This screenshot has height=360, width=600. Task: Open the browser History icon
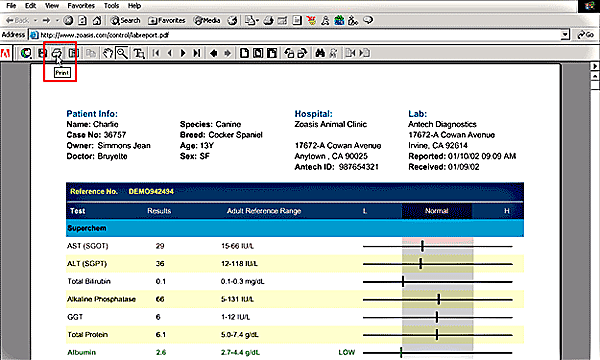click(232, 20)
